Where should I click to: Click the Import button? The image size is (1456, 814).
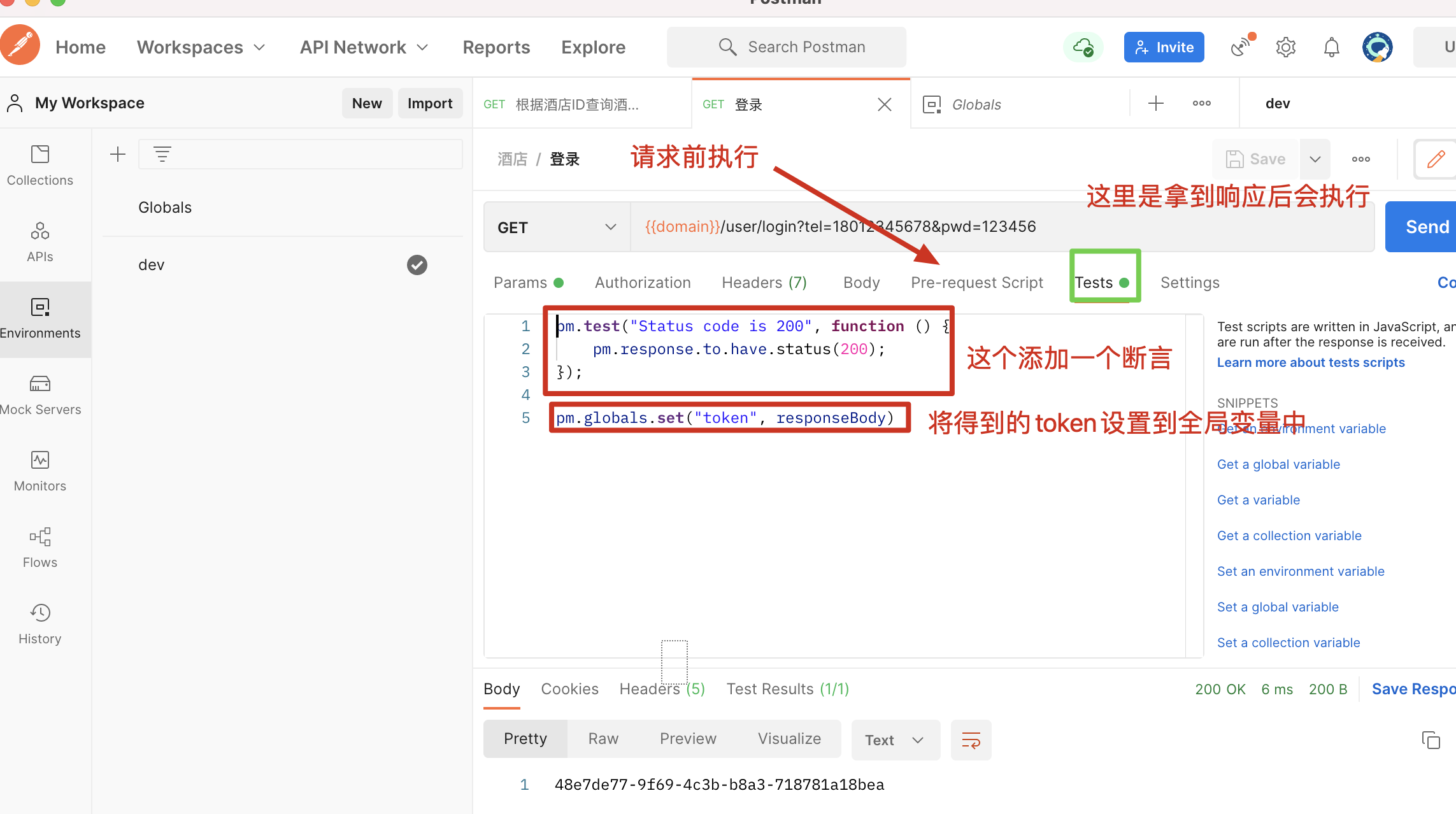coord(430,103)
